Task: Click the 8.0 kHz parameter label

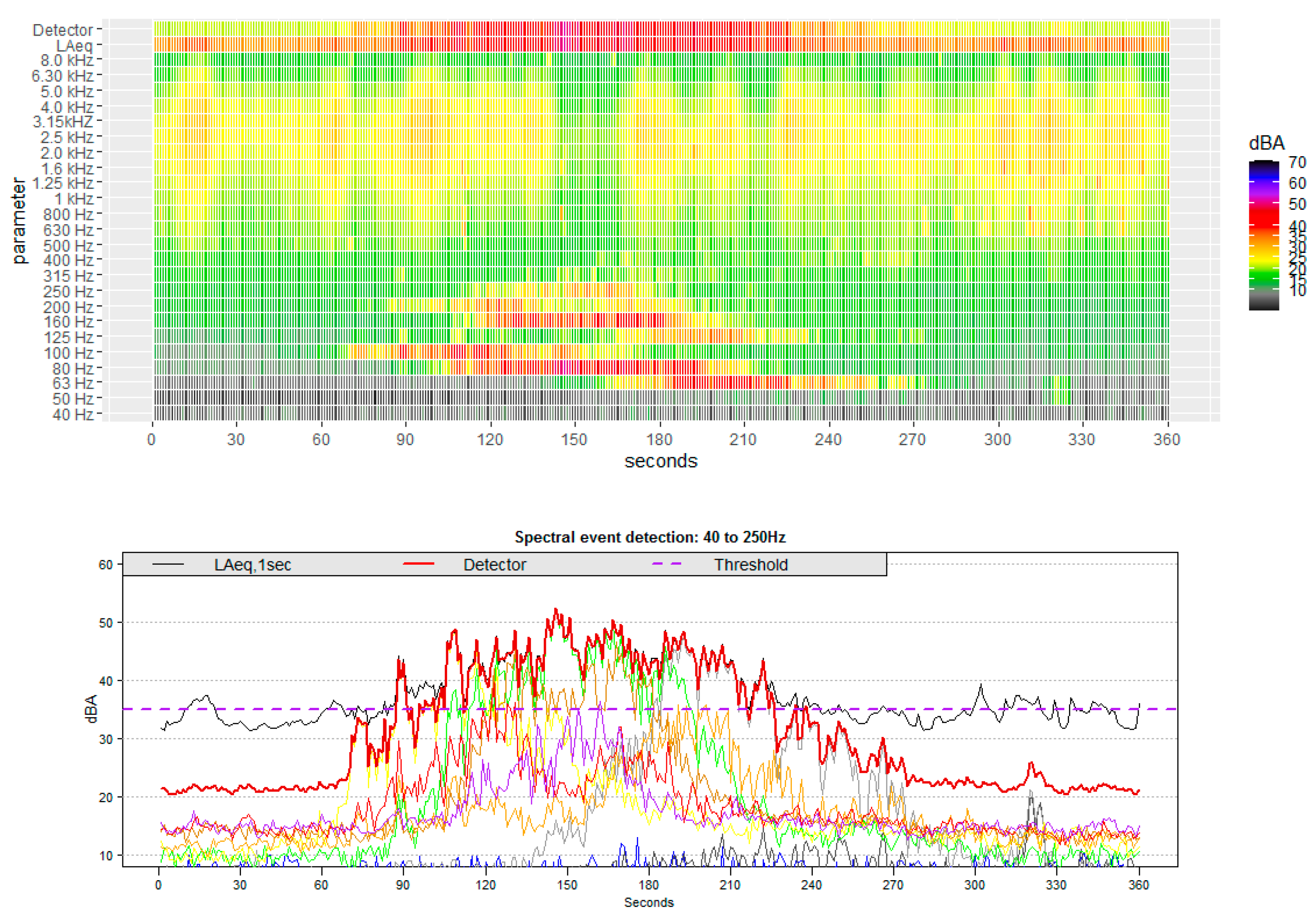Action: (x=66, y=60)
